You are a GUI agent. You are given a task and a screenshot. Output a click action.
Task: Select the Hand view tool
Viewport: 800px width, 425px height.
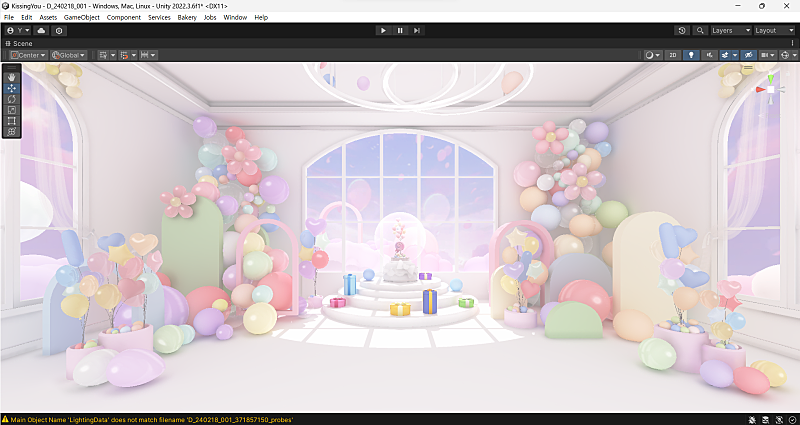click(x=12, y=77)
